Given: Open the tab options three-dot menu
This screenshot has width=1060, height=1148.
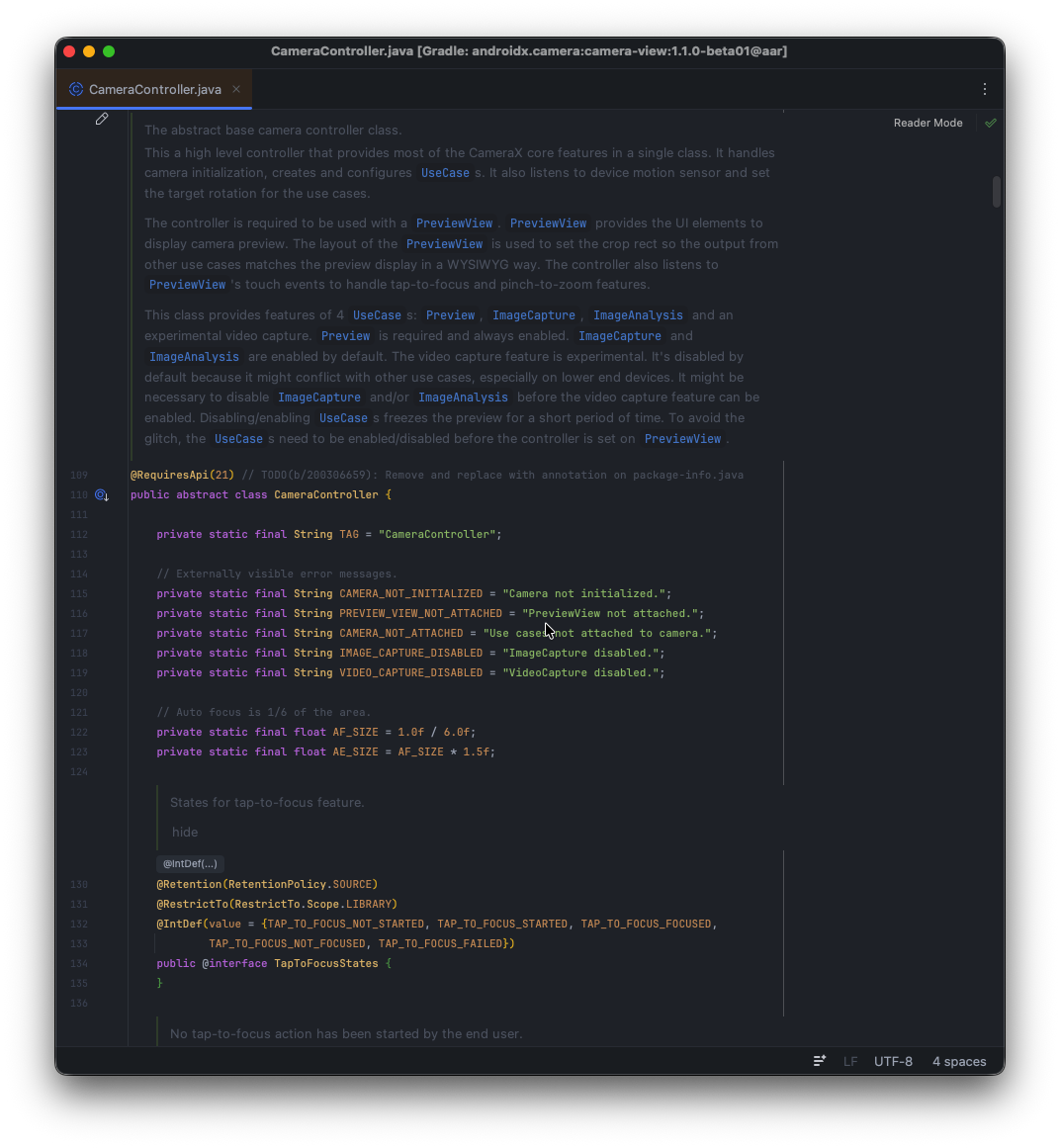Looking at the screenshot, I should 984,89.
